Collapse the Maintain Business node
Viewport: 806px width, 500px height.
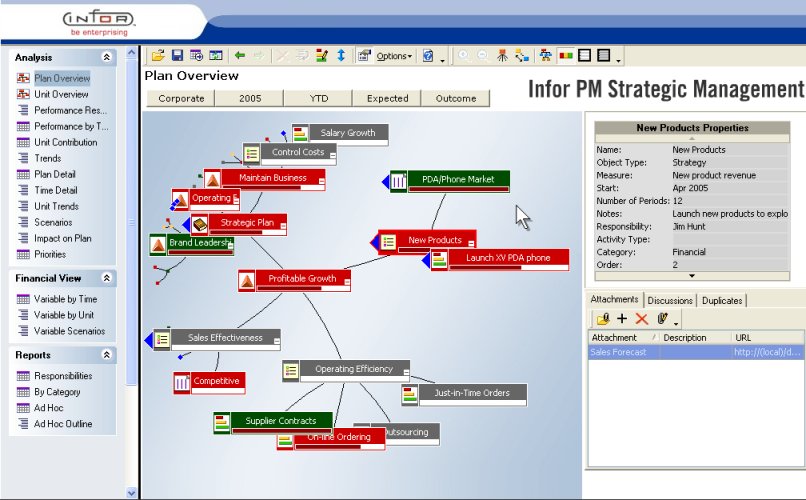tap(322, 181)
